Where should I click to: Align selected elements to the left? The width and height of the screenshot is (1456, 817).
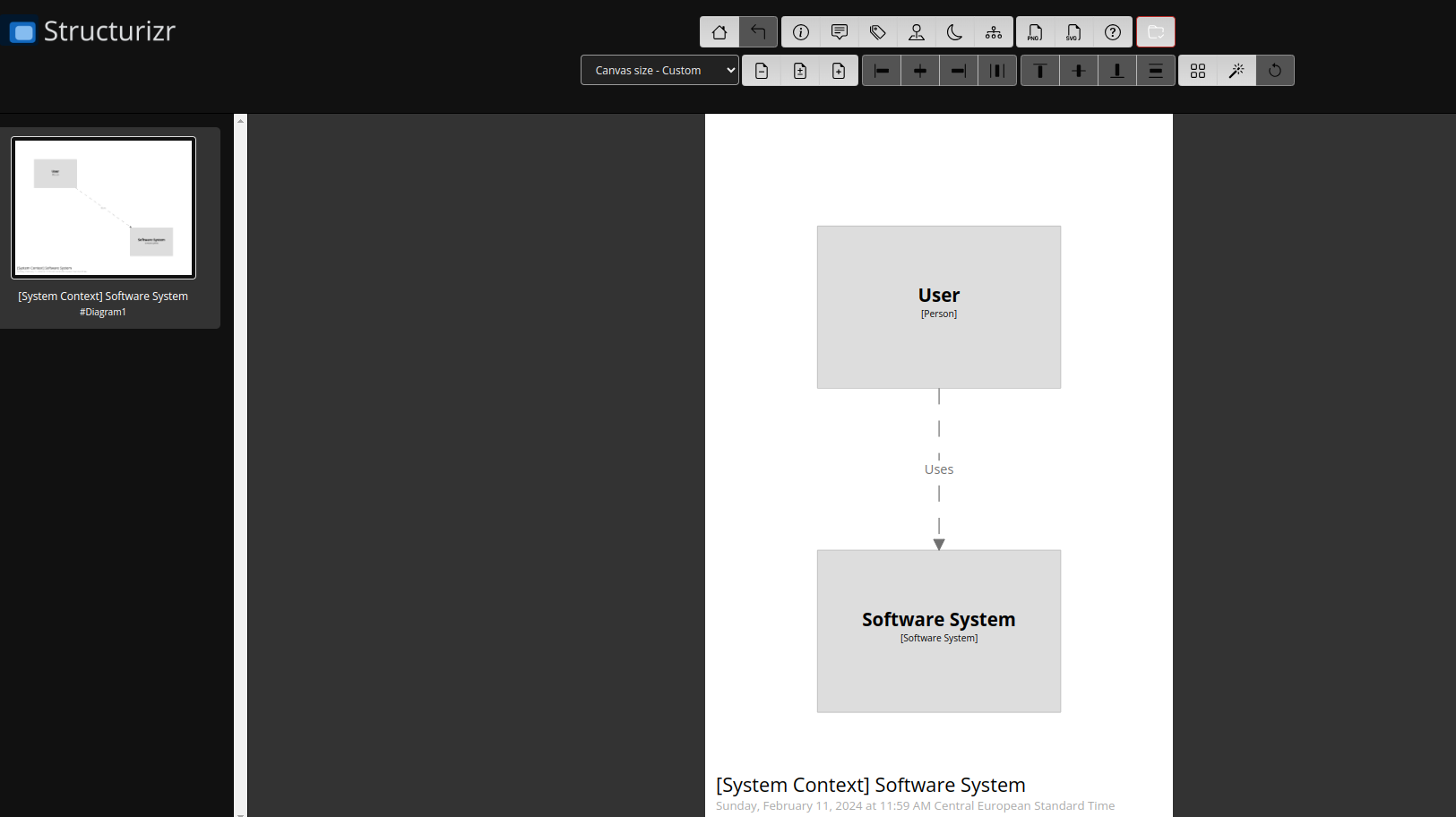coord(881,70)
